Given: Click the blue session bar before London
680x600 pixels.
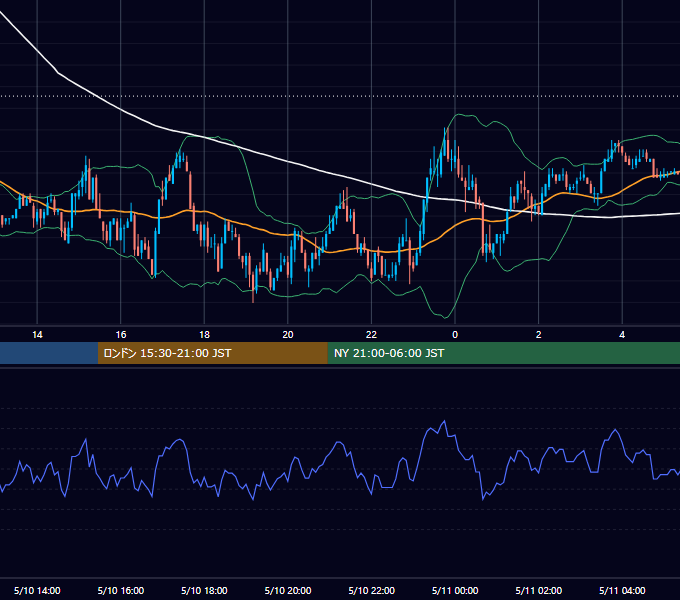Looking at the screenshot, I should [x=49, y=353].
